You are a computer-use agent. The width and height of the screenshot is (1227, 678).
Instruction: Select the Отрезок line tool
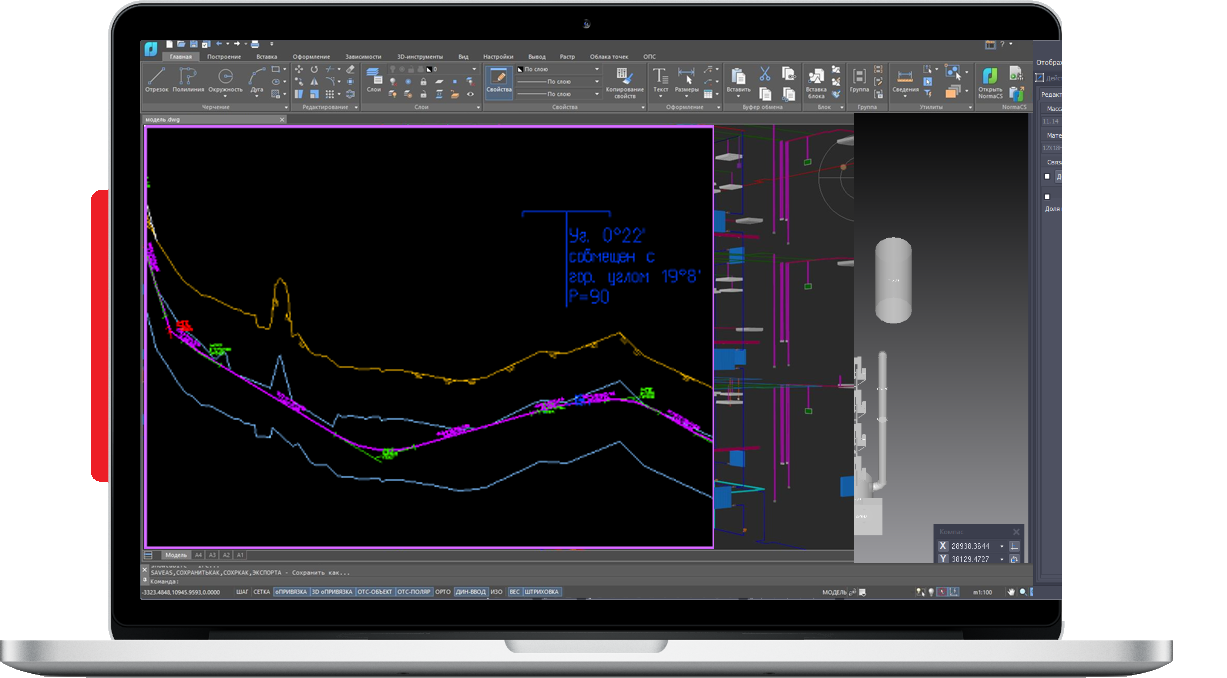(x=156, y=79)
